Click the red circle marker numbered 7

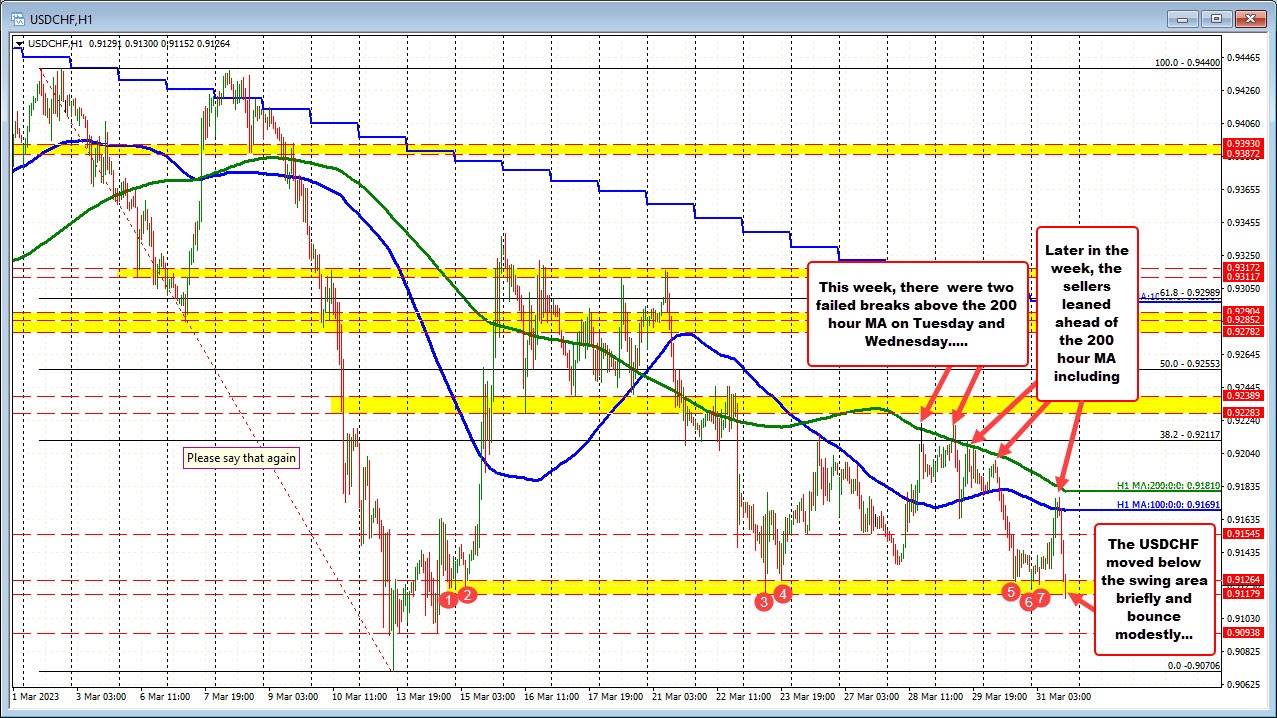[1042, 597]
